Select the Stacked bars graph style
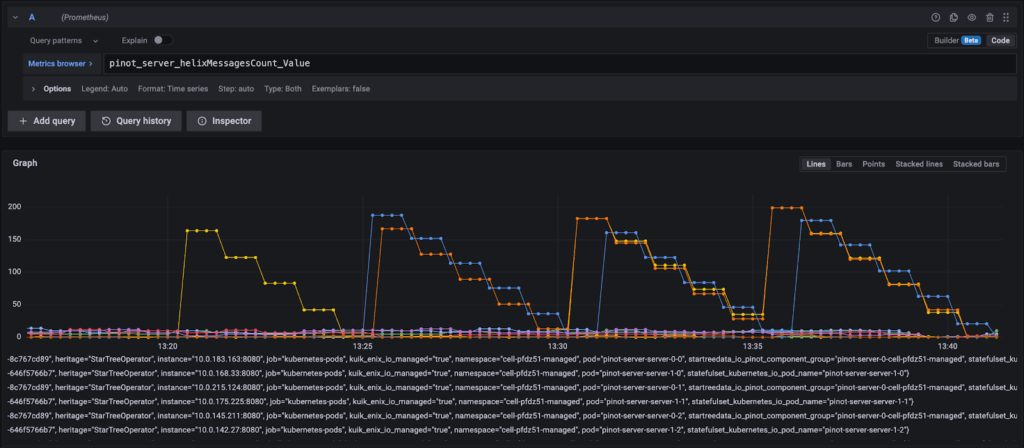The width and height of the screenshot is (1024, 448). (976, 164)
